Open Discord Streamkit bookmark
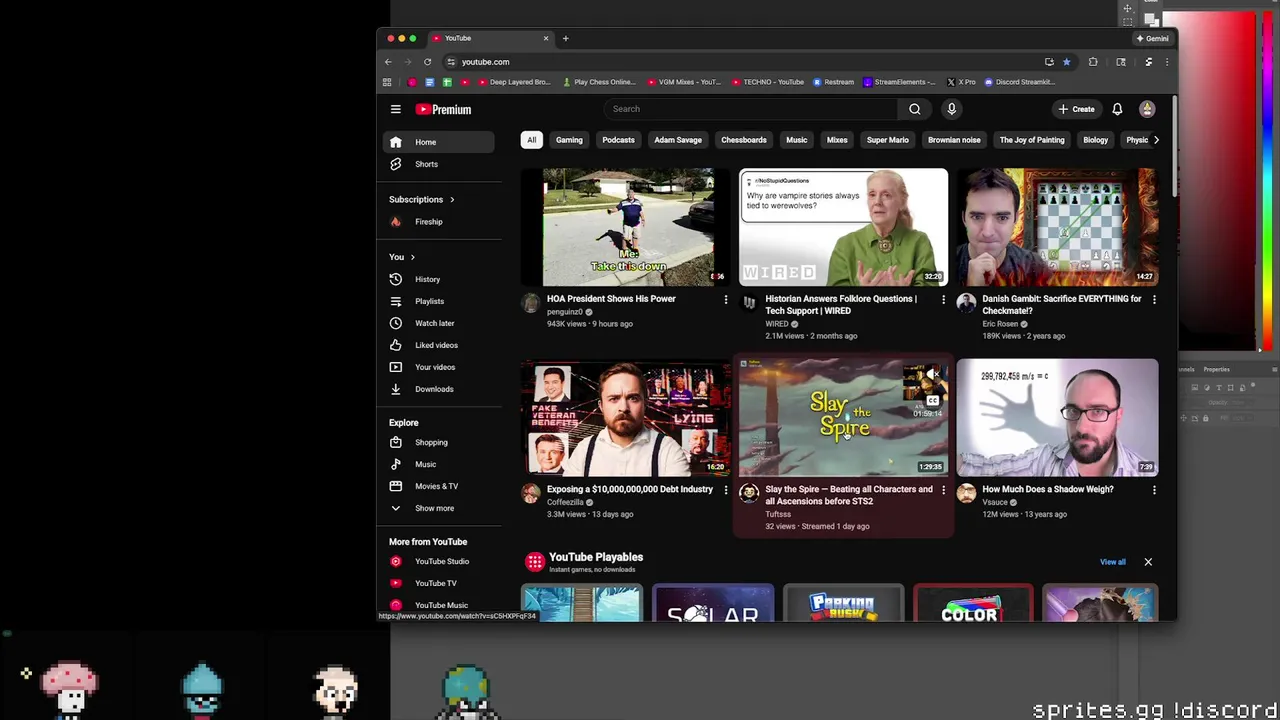This screenshot has width=1280, height=720. [1019, 82]
